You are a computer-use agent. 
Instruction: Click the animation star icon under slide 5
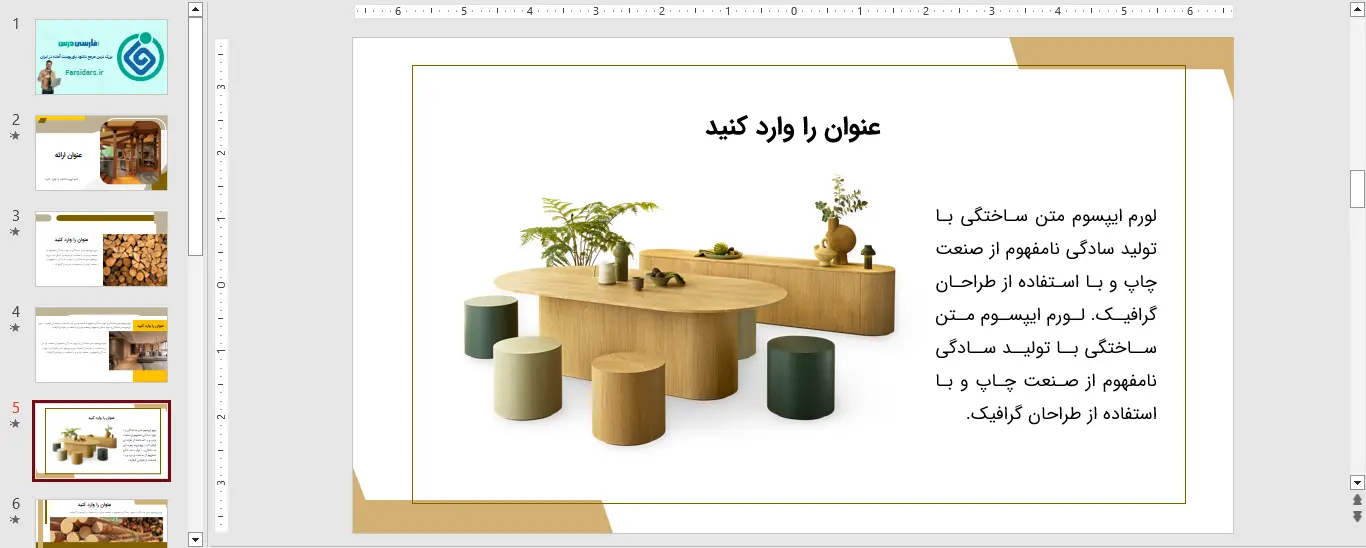[x=15, y=424]
